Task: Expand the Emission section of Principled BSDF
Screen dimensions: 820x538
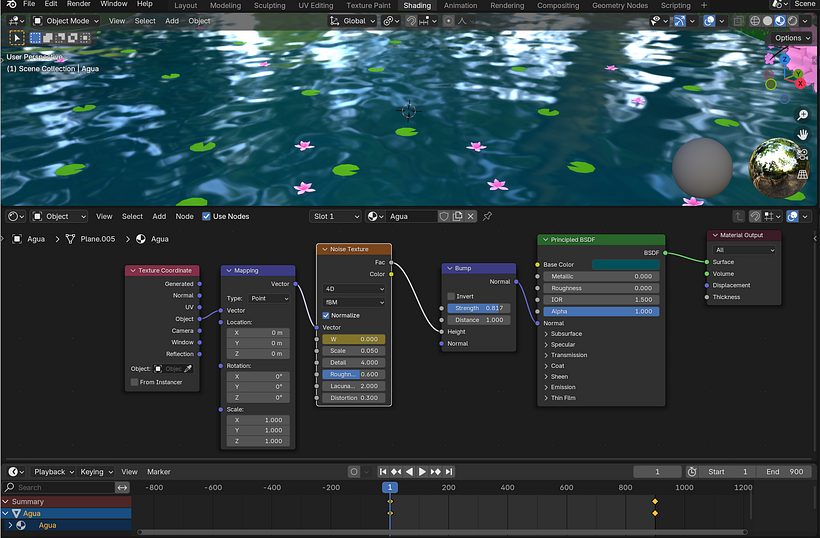Action: (x=560, y=387)
